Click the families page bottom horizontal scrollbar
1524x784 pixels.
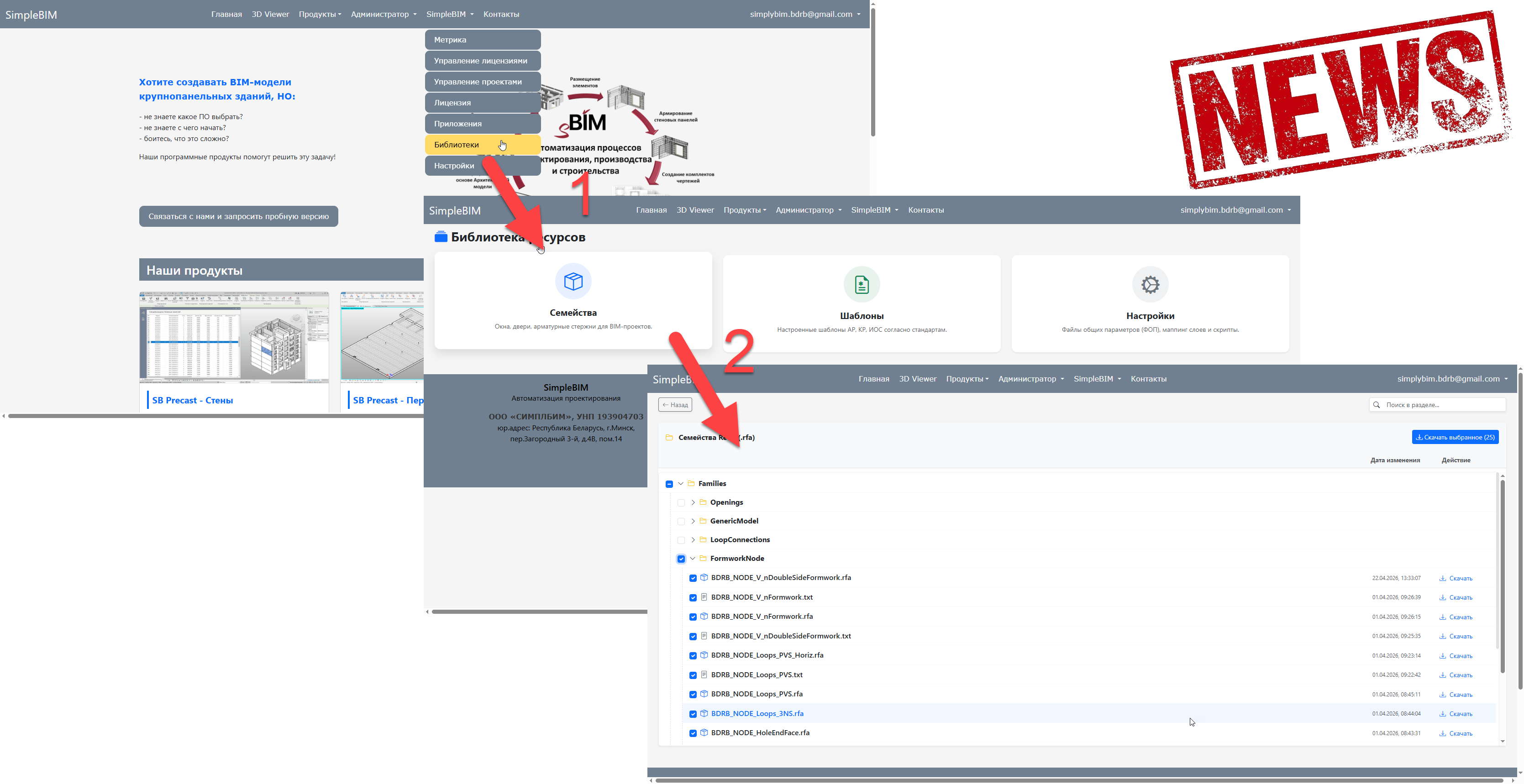pyautogui.click(x=1079, y=780)
